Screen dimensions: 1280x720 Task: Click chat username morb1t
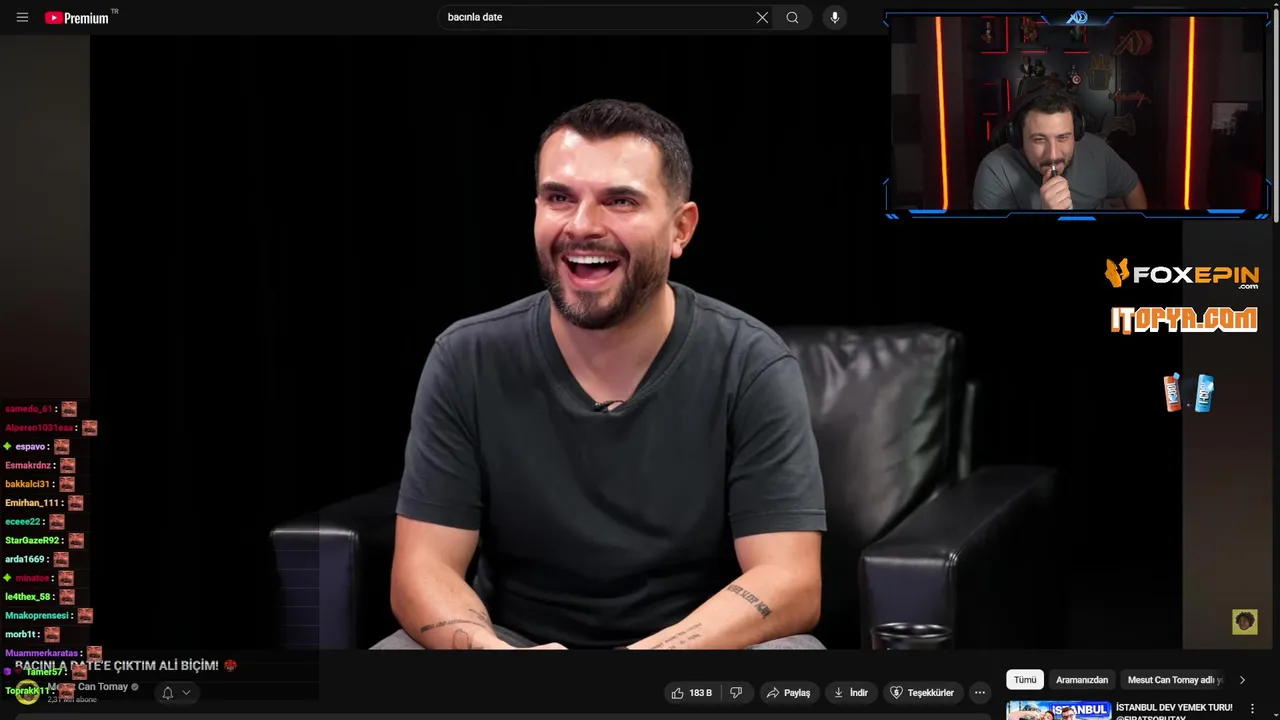(x=20, y=635)
